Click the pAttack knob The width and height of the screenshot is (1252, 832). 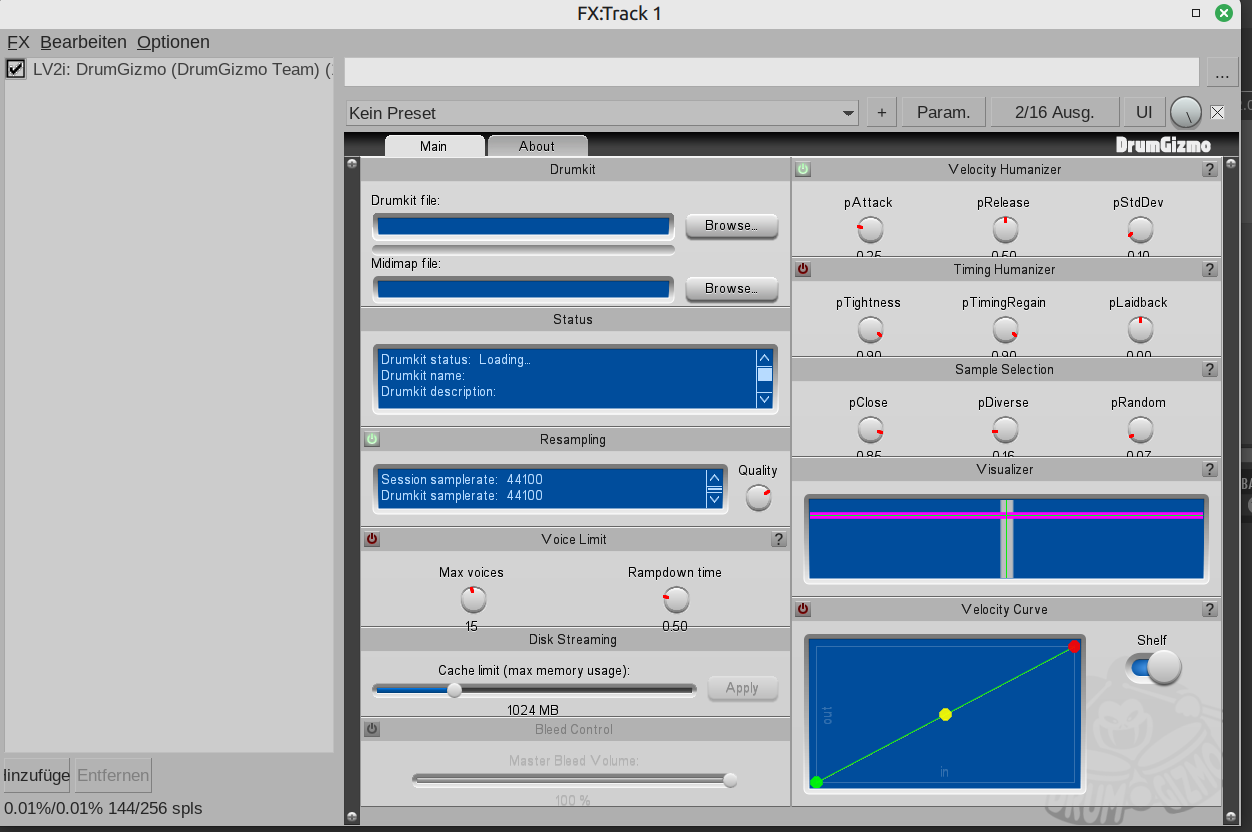point(870,230)
